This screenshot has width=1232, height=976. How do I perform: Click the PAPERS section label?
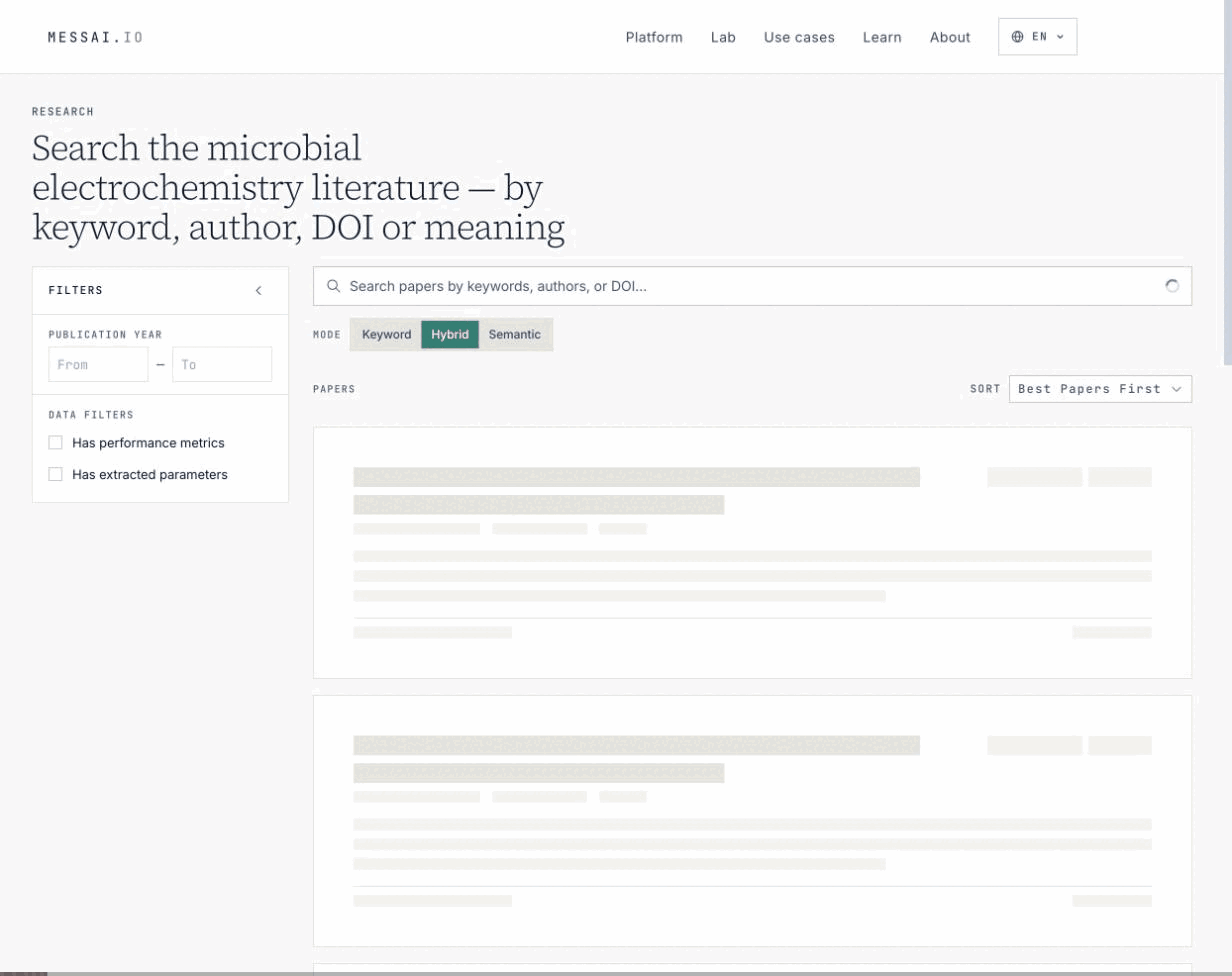[334, 389]
